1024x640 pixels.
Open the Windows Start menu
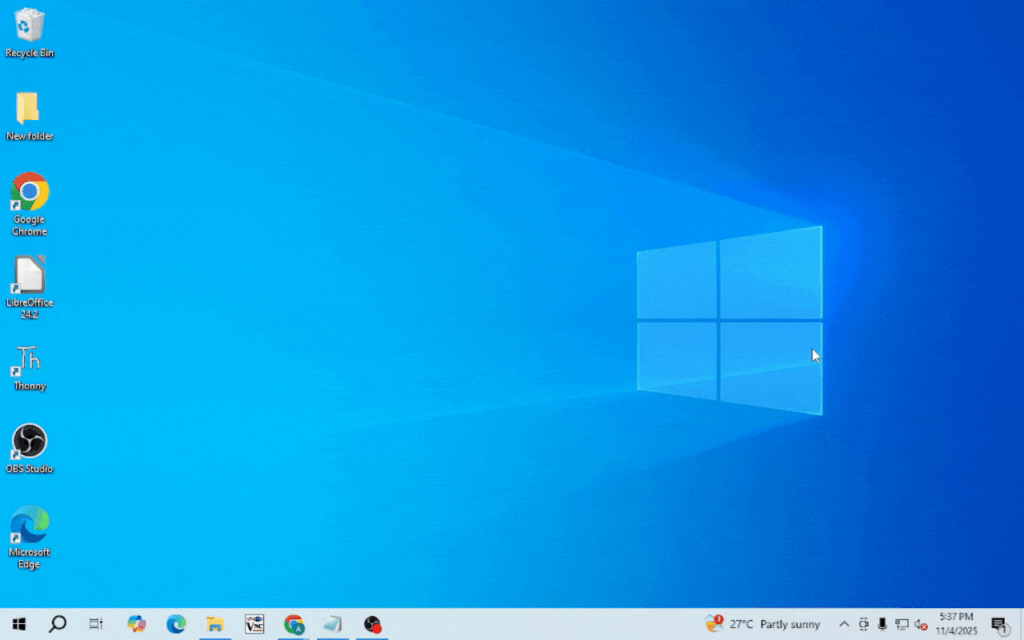tap(18, 624)
